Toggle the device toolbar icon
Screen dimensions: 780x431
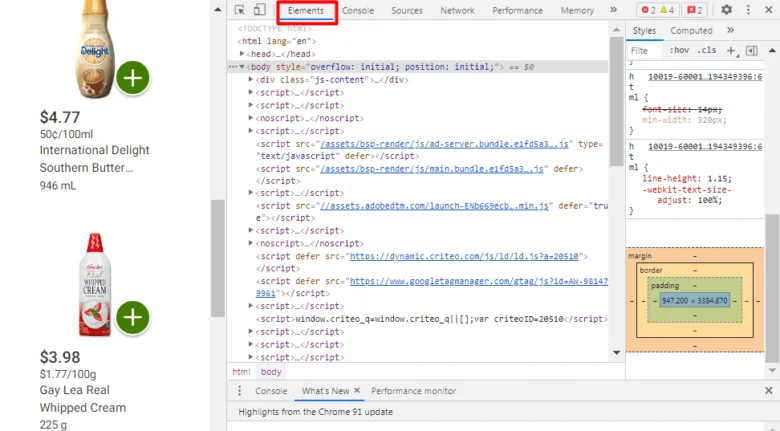tap(259, 10)
